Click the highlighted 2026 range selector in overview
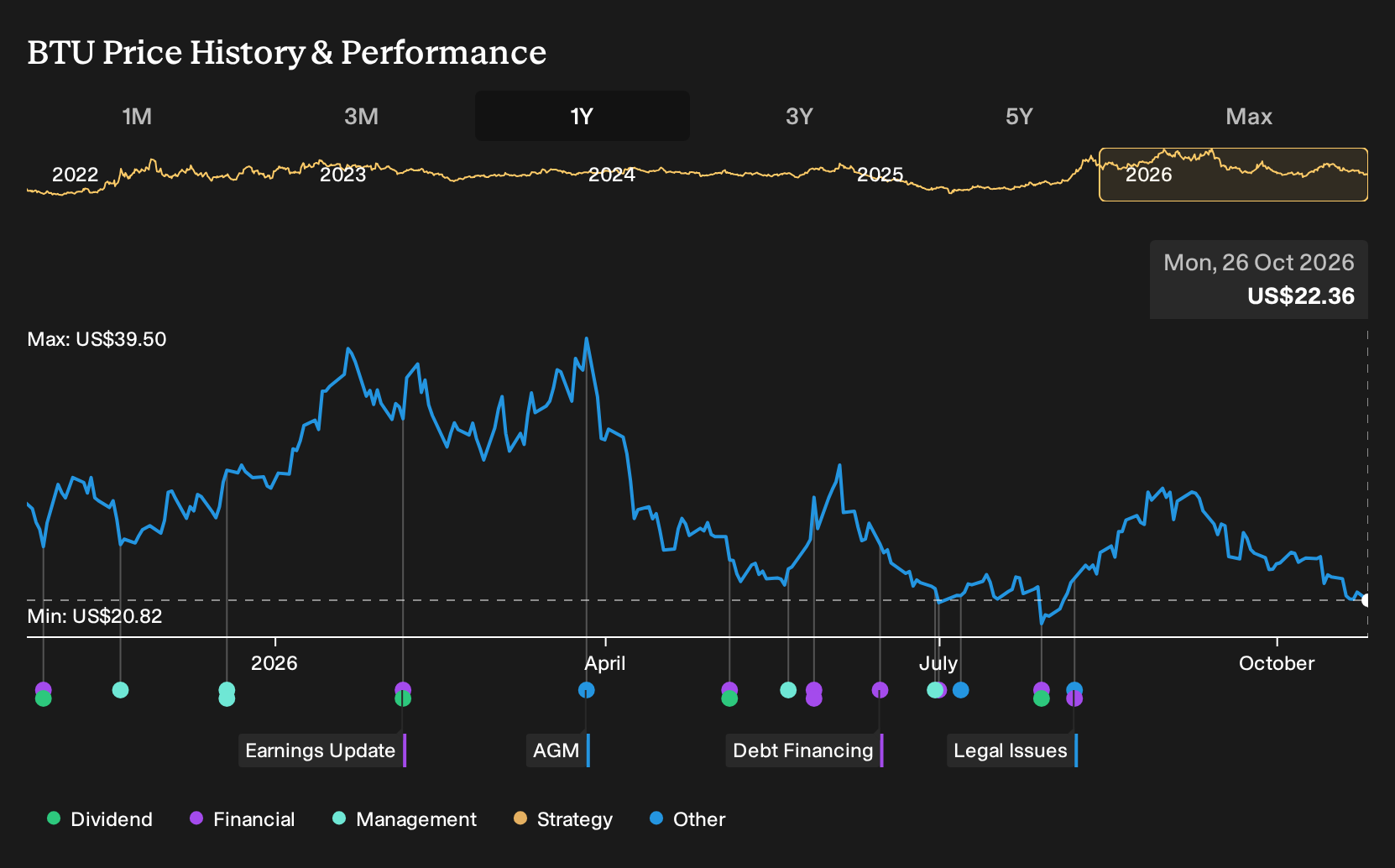1395x868 pixels. pyautogui.click(x=1233, y=175)
